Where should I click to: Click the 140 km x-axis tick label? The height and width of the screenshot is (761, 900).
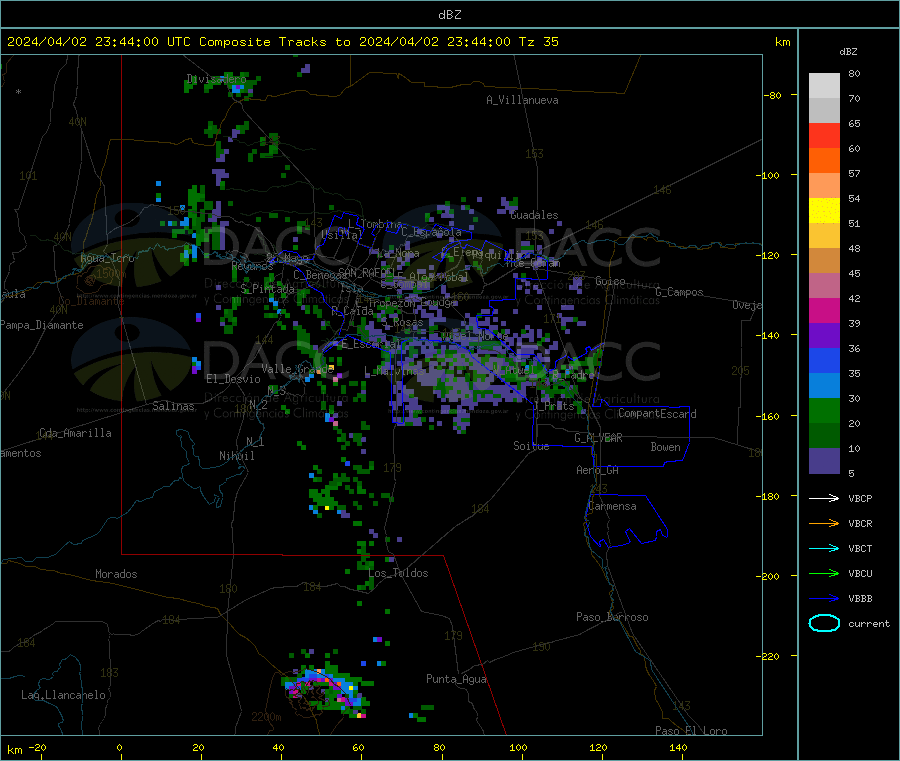[678, 747]
